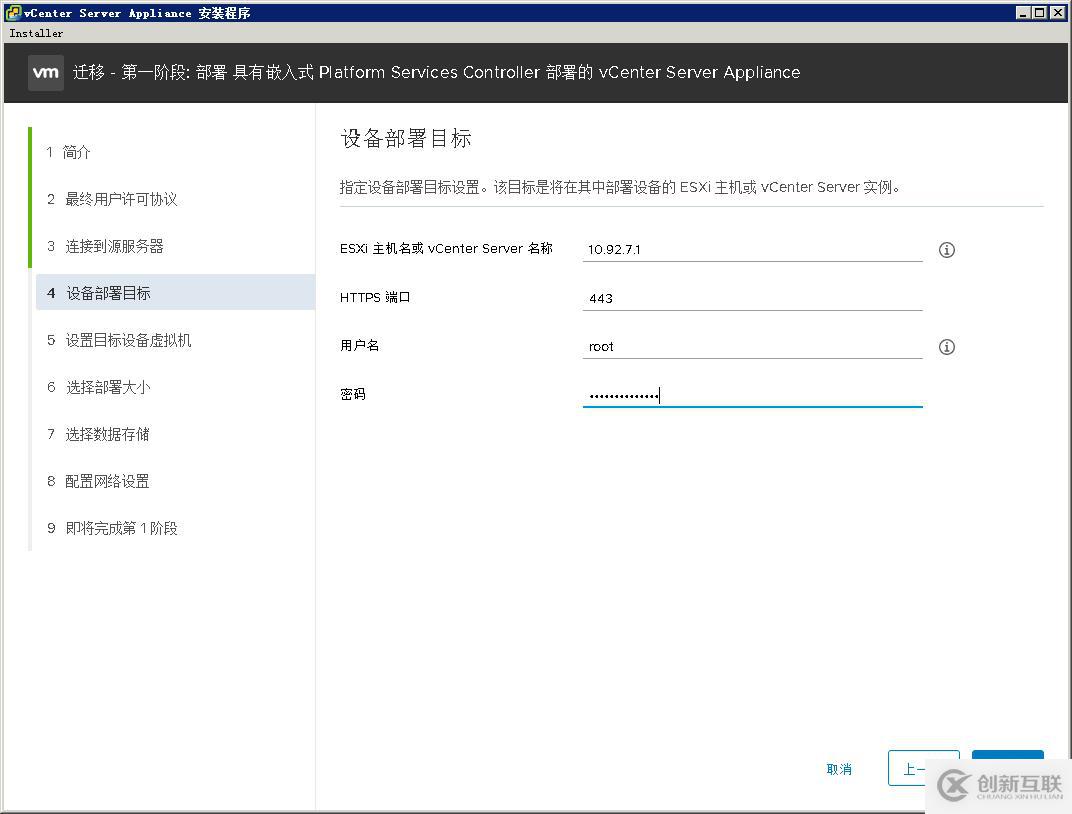1072x814 pixels.
Task: Click user name field showing root
Action: point(752,347)
